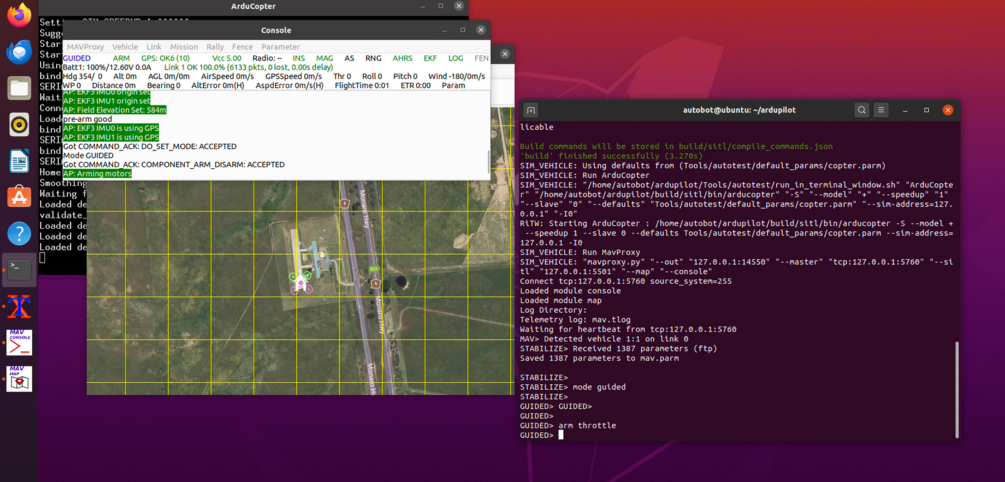This screenshot has height=482, width=1005.
Task: Open Rally menu in Console
Action: pos(215,47)
